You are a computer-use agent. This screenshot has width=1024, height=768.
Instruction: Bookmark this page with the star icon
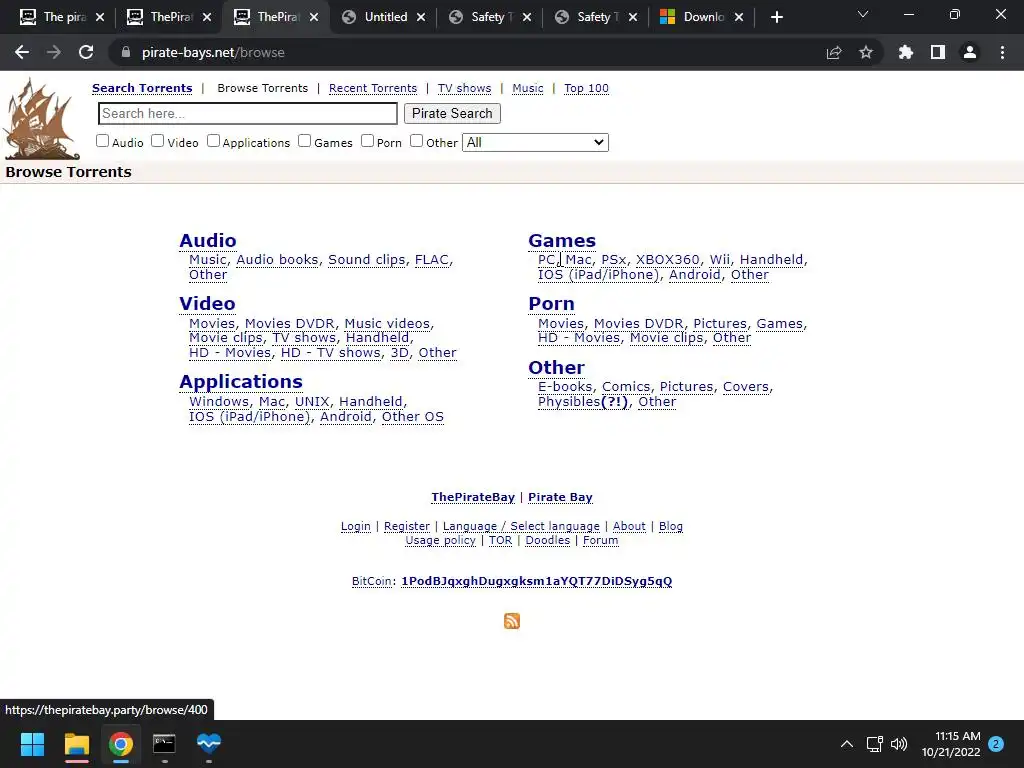click(x=866, y=52)
